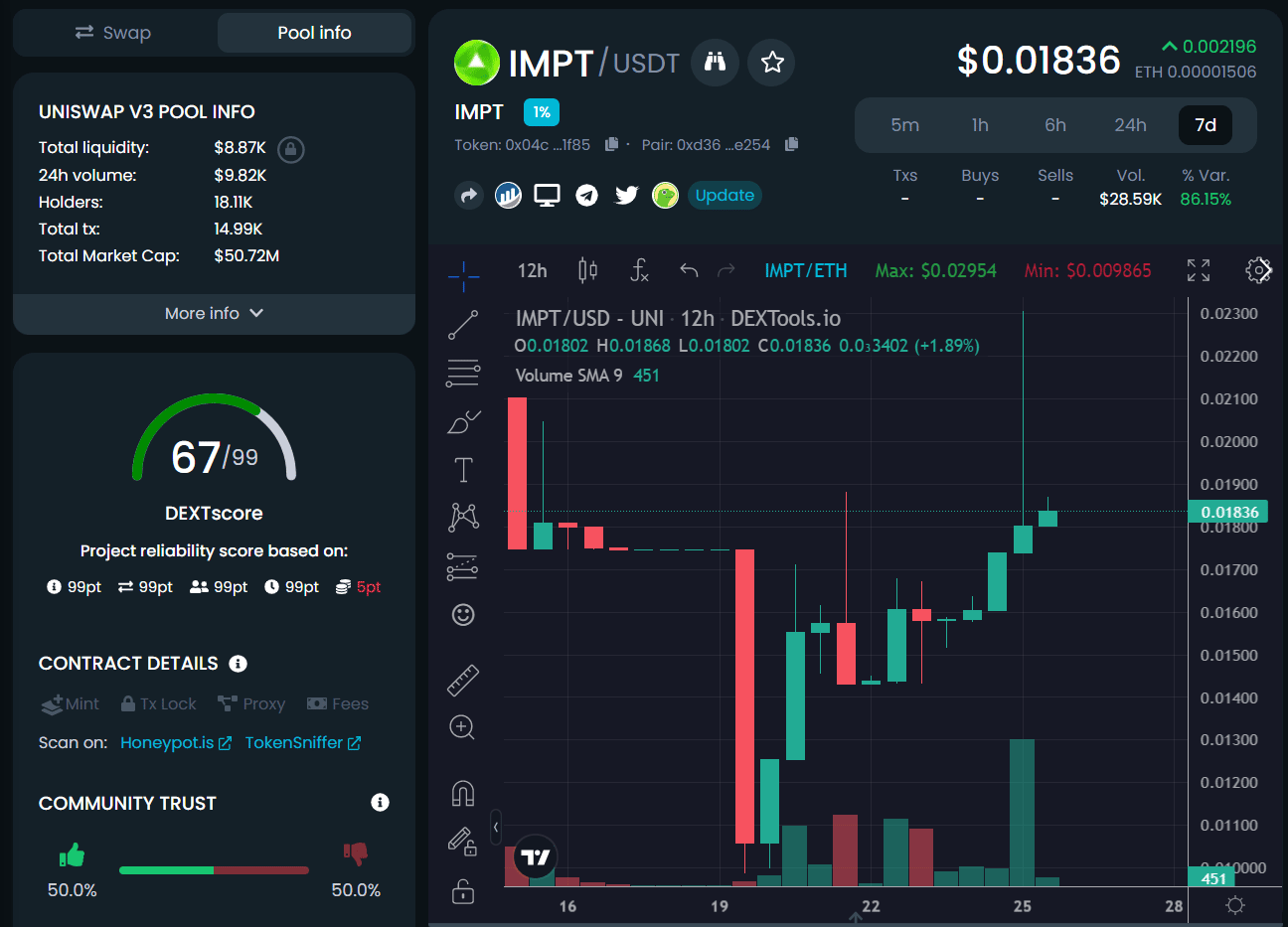Change the candlestick chart style

point(587,270)
